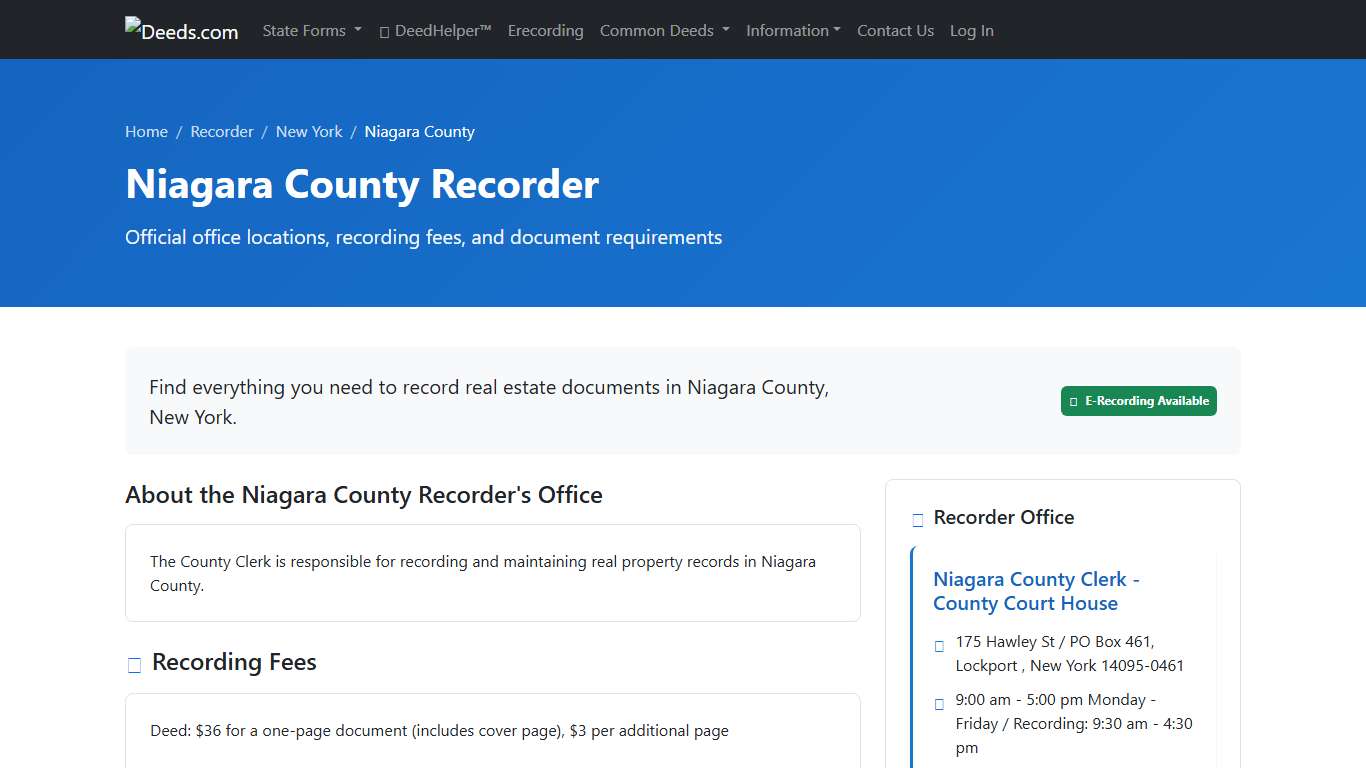
Task: Open Contact Us from the top menu
Action: [895, 30]
